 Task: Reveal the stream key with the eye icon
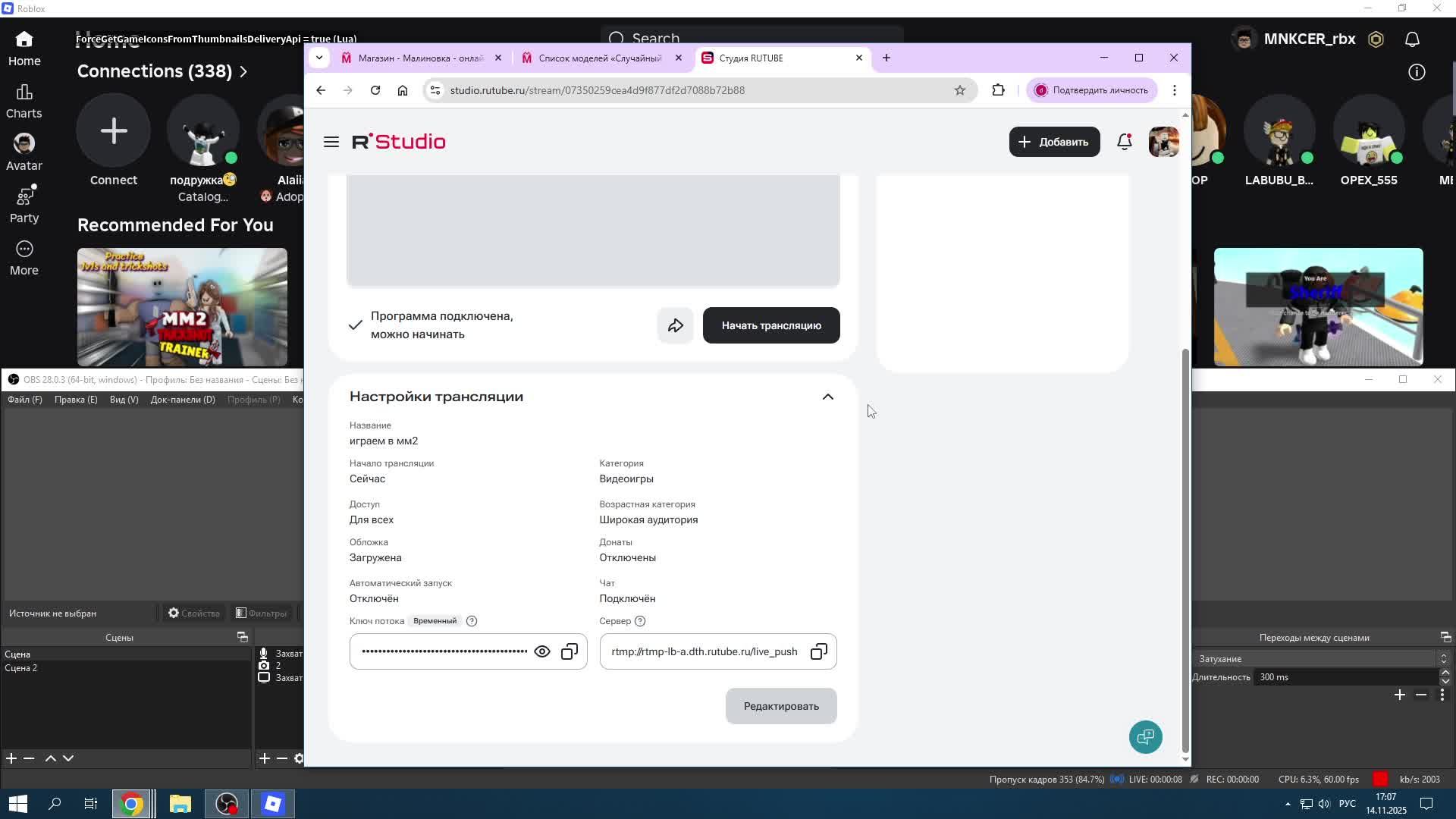click(542, 651)
